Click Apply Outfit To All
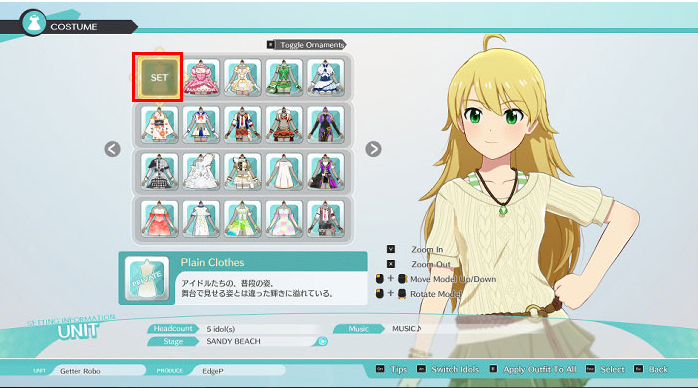Screen dimensions: 698x388 point(533,369)
